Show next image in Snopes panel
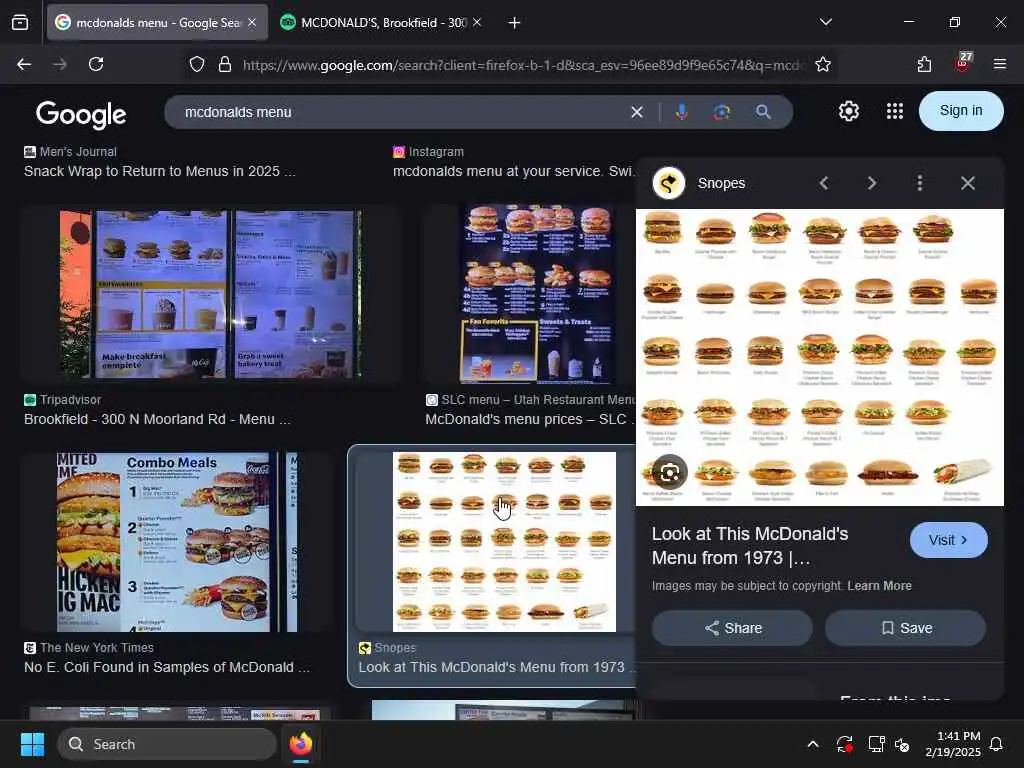The image size is (1024, 768). (x=872, y=183)
